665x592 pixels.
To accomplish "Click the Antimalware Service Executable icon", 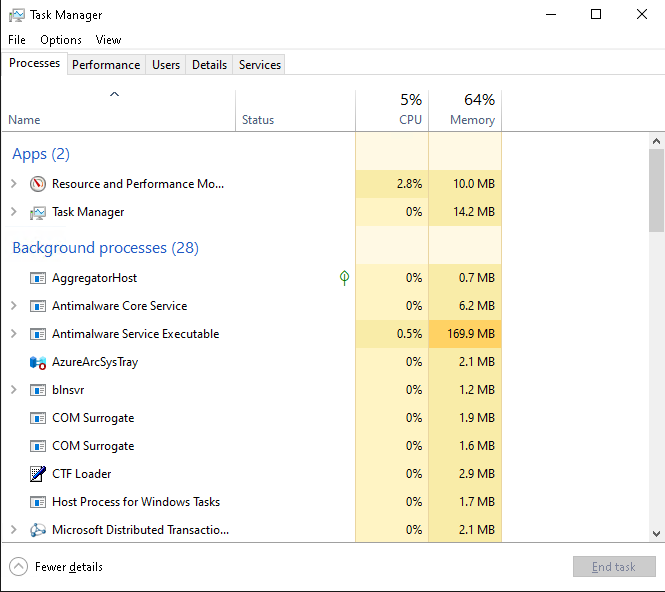I will 38,334.
